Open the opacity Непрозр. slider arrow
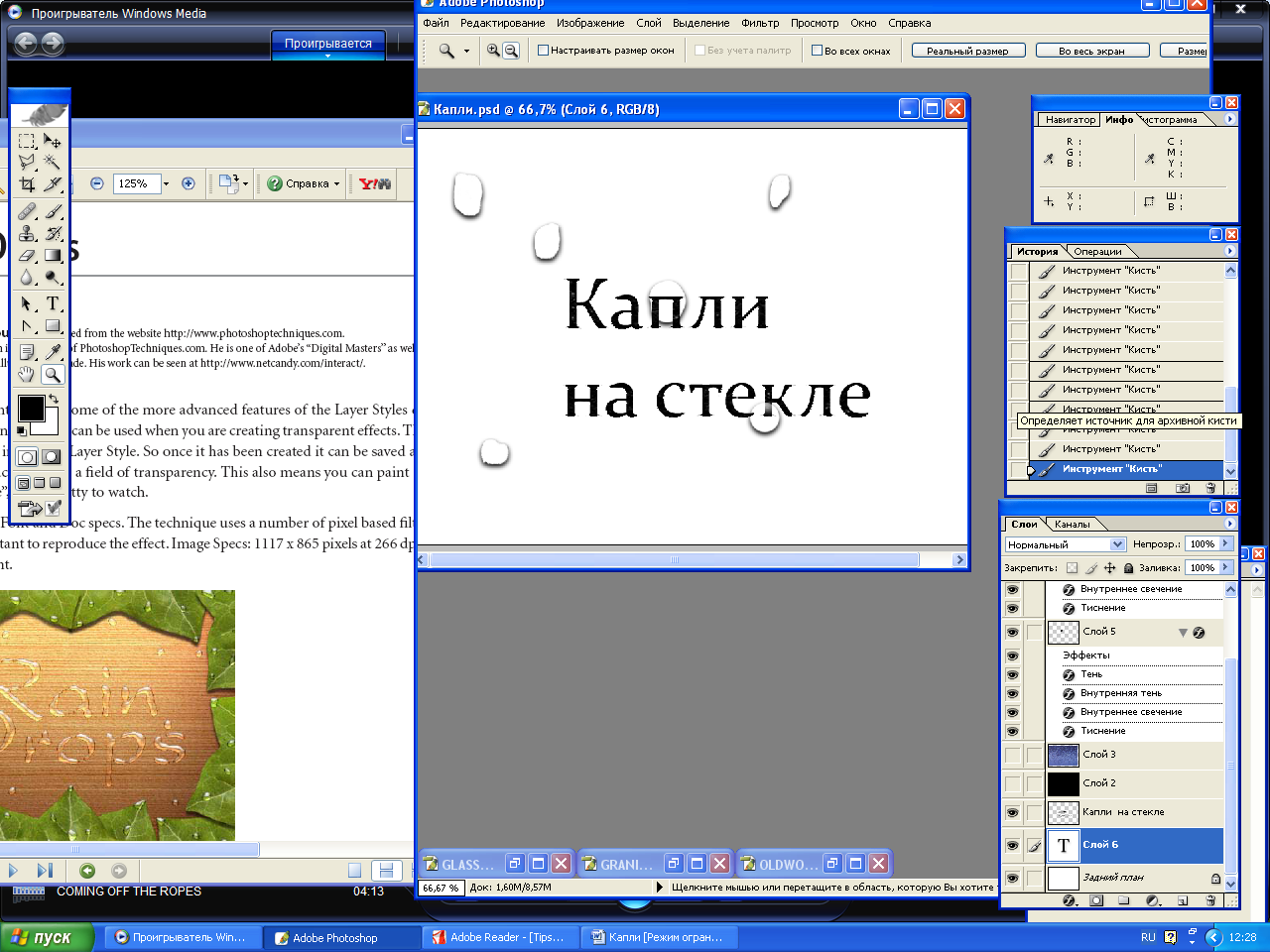The height and width of the screenshot is (952, 1270). click(x=1226, y=543)
